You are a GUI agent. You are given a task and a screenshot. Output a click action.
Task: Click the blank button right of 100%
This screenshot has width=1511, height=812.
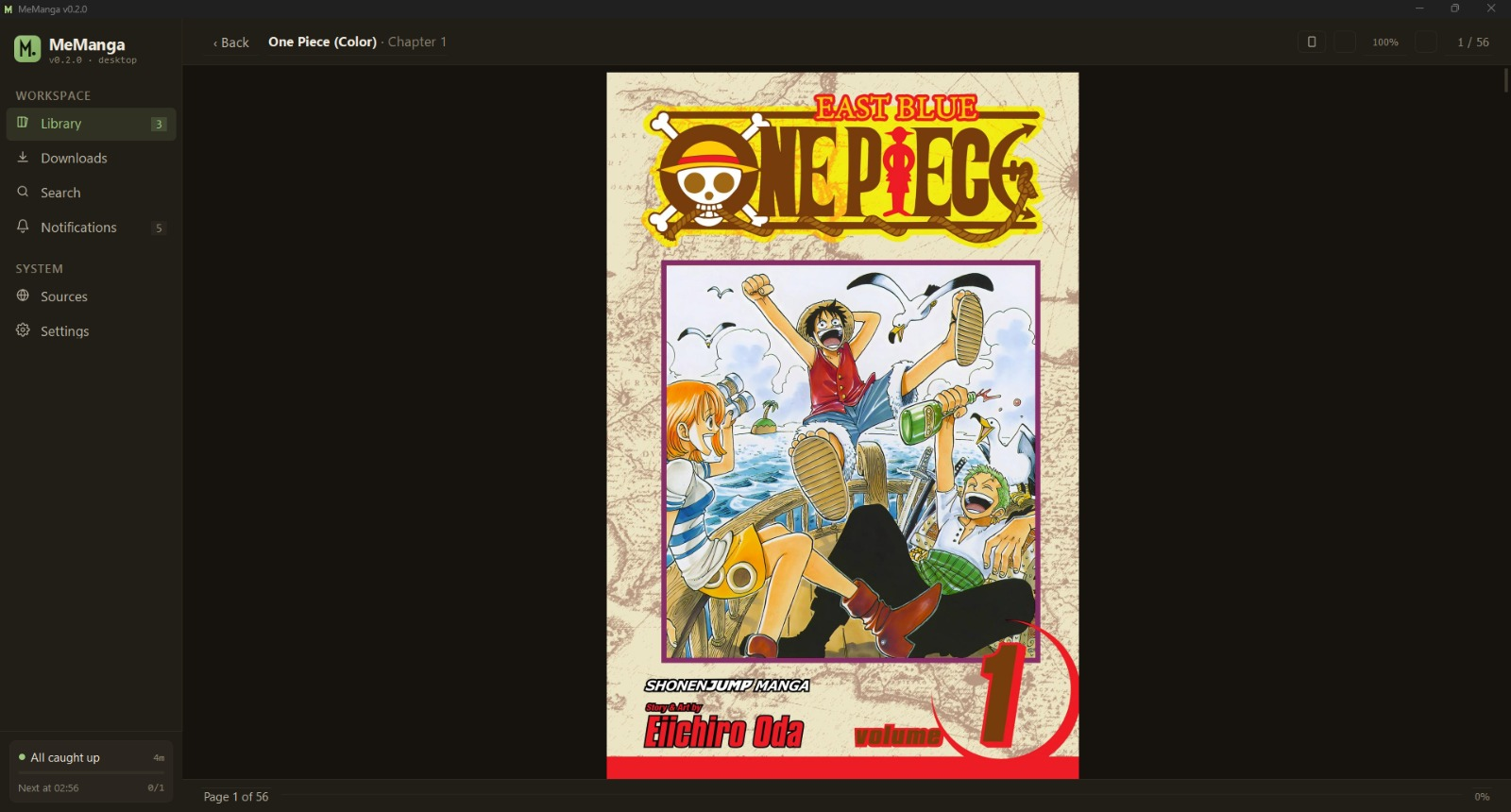1427,42
